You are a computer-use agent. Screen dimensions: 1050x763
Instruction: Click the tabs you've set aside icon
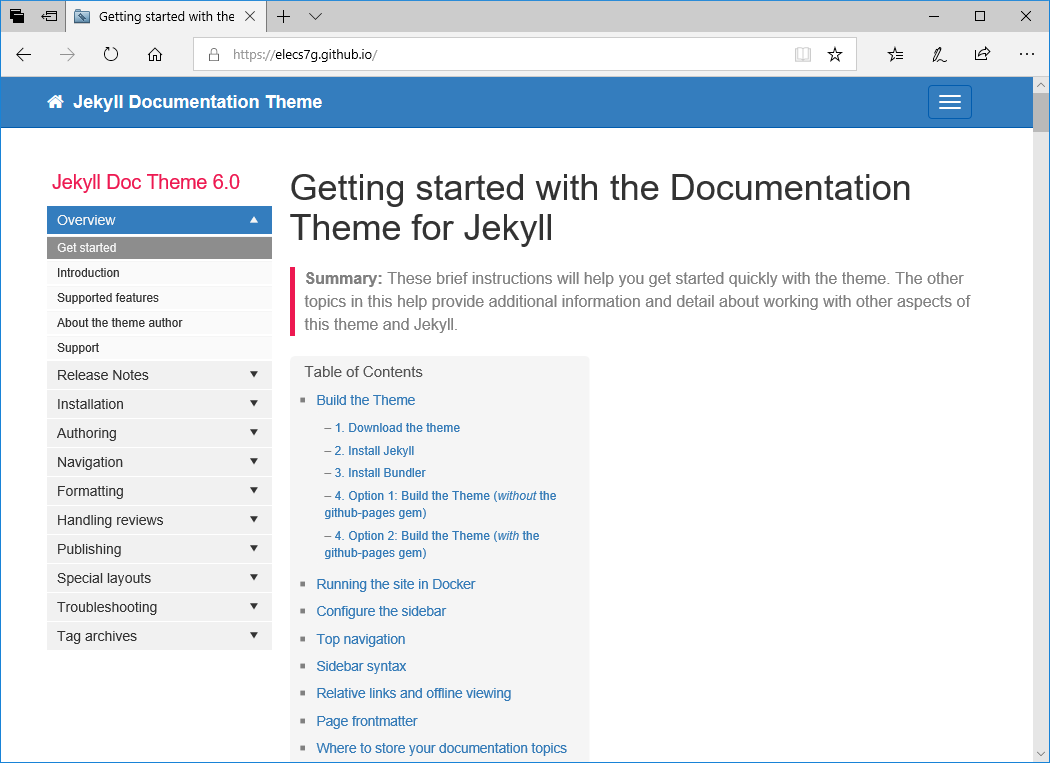coord(17,16)
